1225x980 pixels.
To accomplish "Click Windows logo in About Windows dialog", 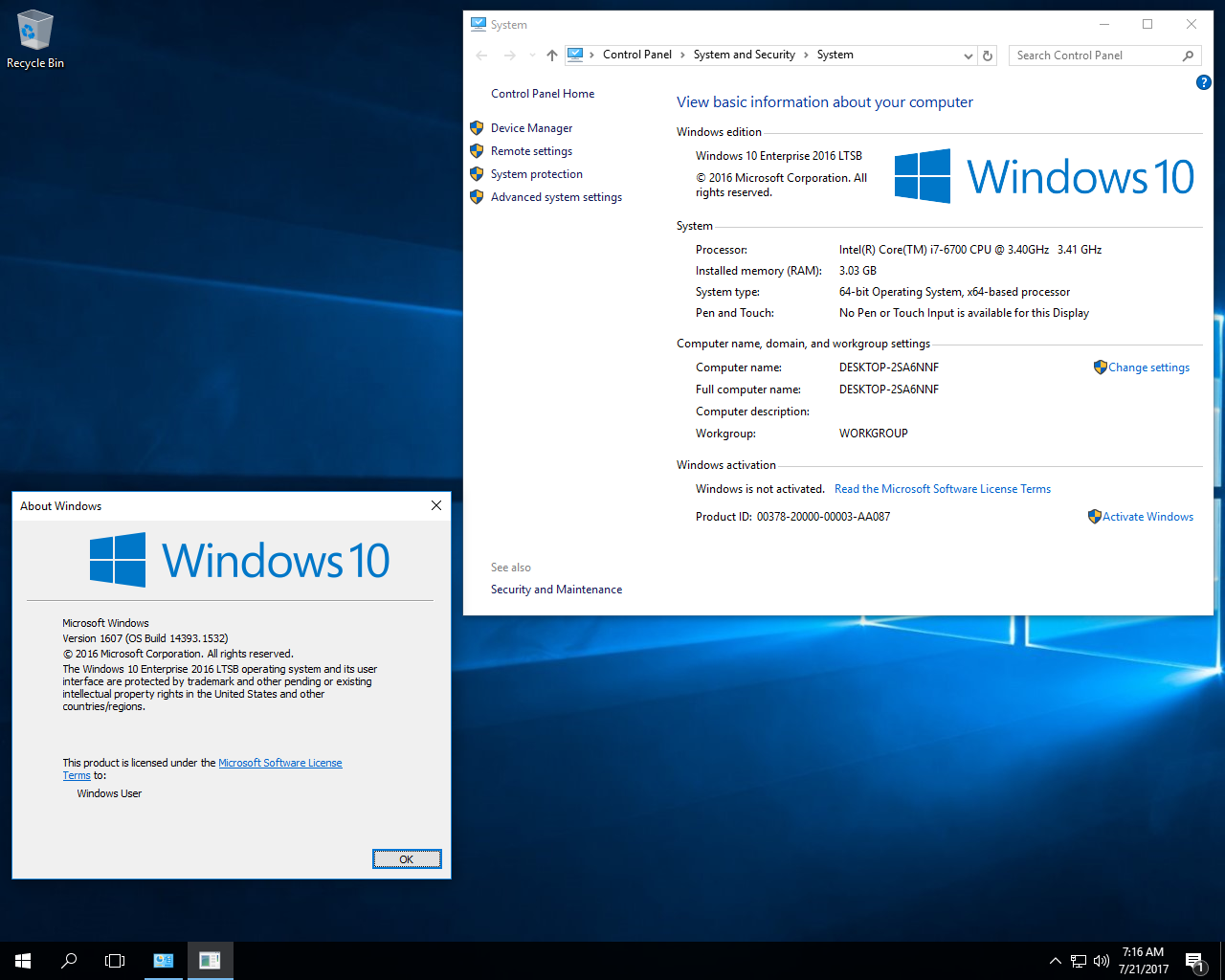I will coord(239,560).
